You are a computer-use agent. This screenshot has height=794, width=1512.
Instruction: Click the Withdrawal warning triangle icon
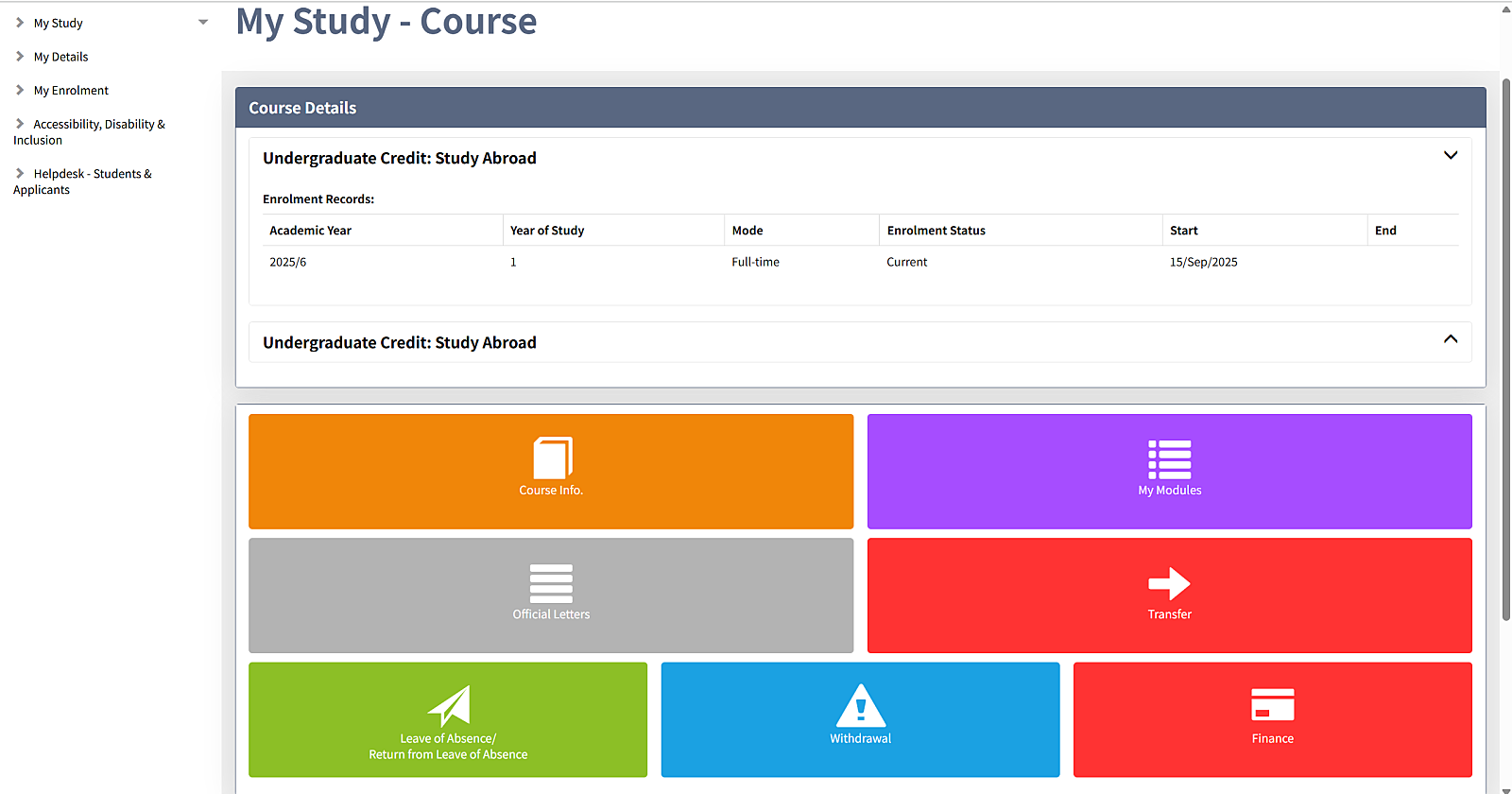tap(860, 706)
